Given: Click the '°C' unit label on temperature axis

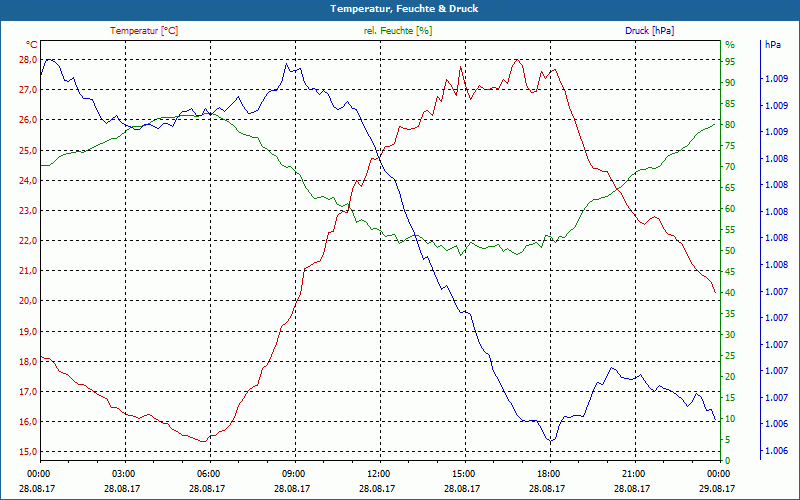Looking at the screenshot, I should 31,44.
